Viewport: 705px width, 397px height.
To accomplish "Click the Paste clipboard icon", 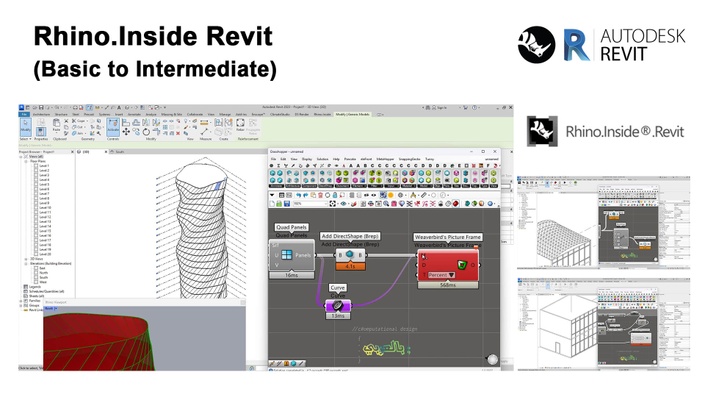I will pos(56,125).
